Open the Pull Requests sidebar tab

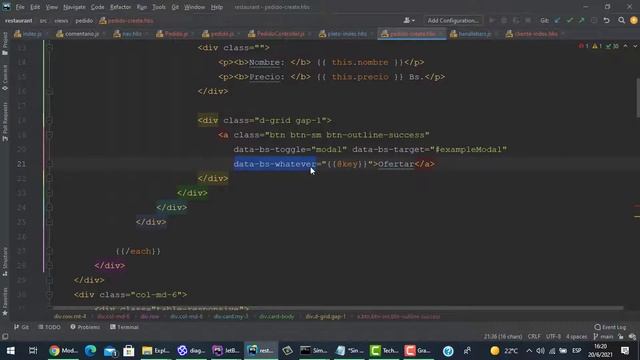click(5, 122)
